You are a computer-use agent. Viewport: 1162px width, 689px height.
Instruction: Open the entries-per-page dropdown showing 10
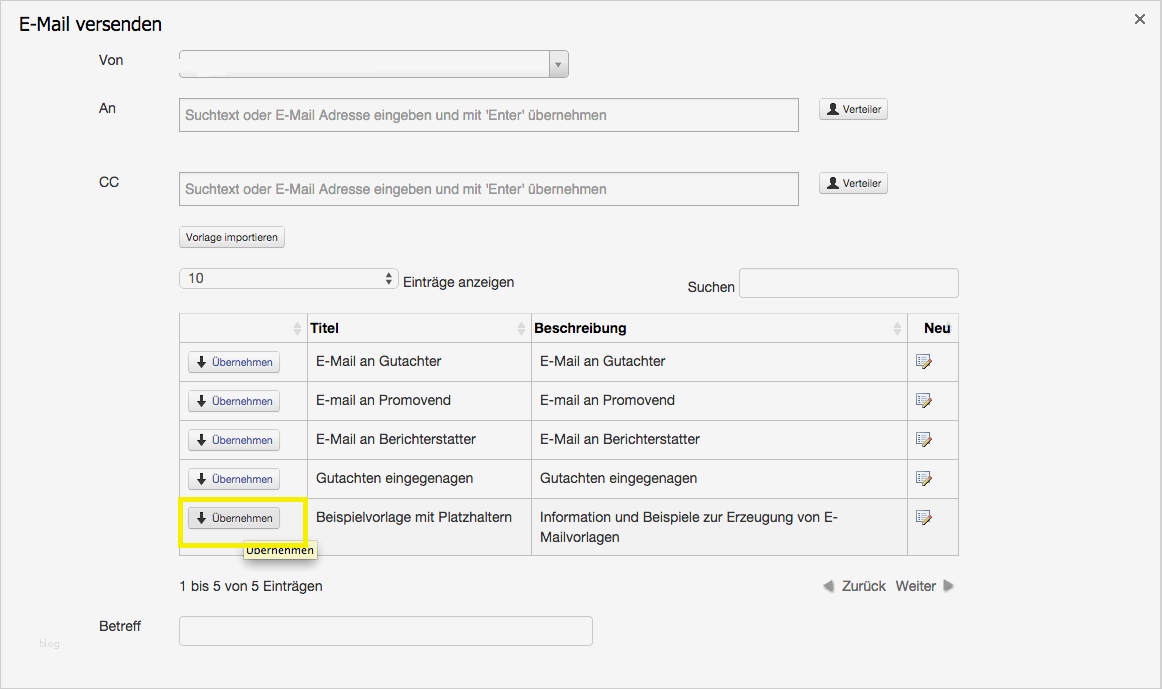[290, 279]
